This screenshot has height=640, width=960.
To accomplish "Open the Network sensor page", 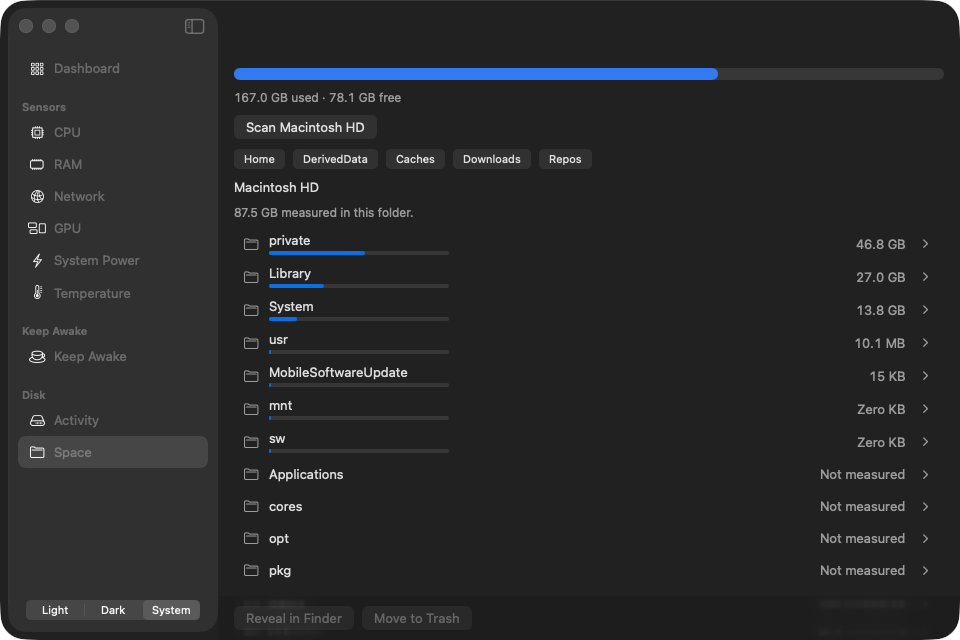I will point(113,197).
